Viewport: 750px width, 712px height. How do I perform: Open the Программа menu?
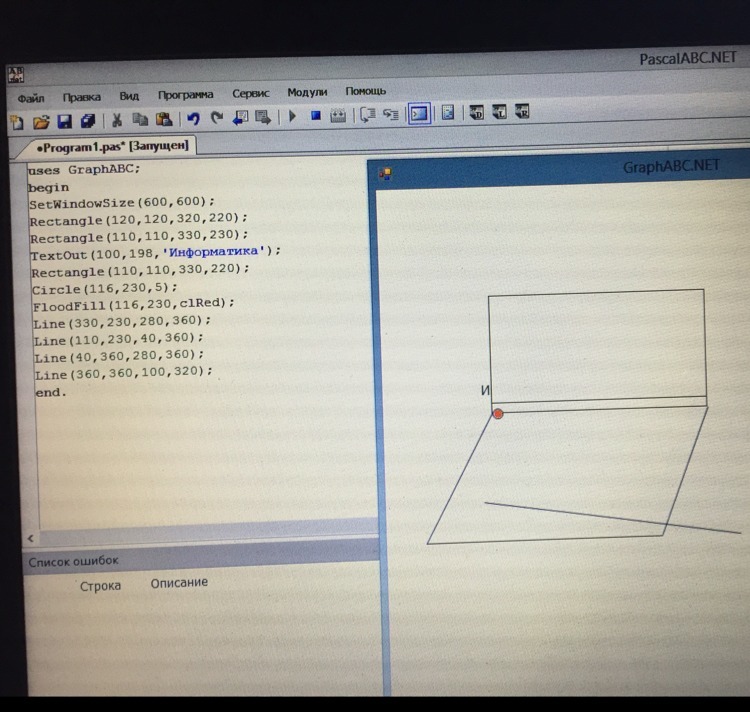pyautogui.click(x=185, y=95)
